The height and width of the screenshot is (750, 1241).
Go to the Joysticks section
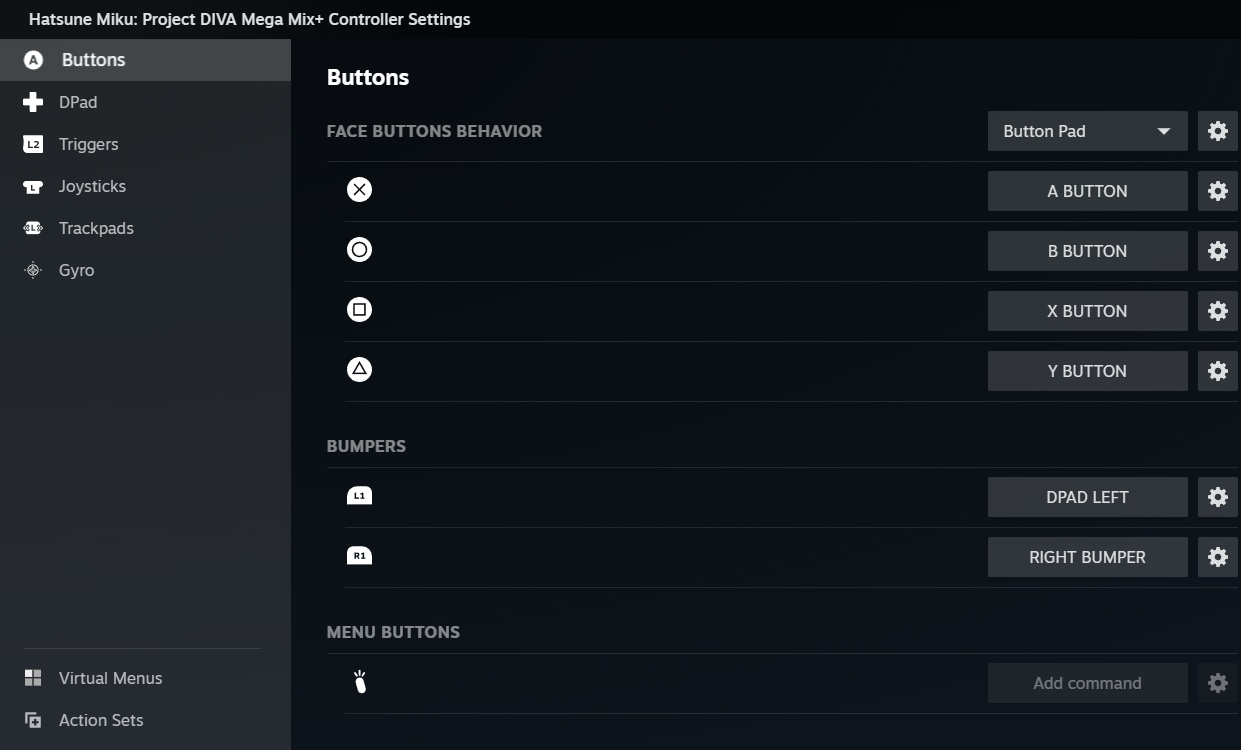click(x=92, y=186)
